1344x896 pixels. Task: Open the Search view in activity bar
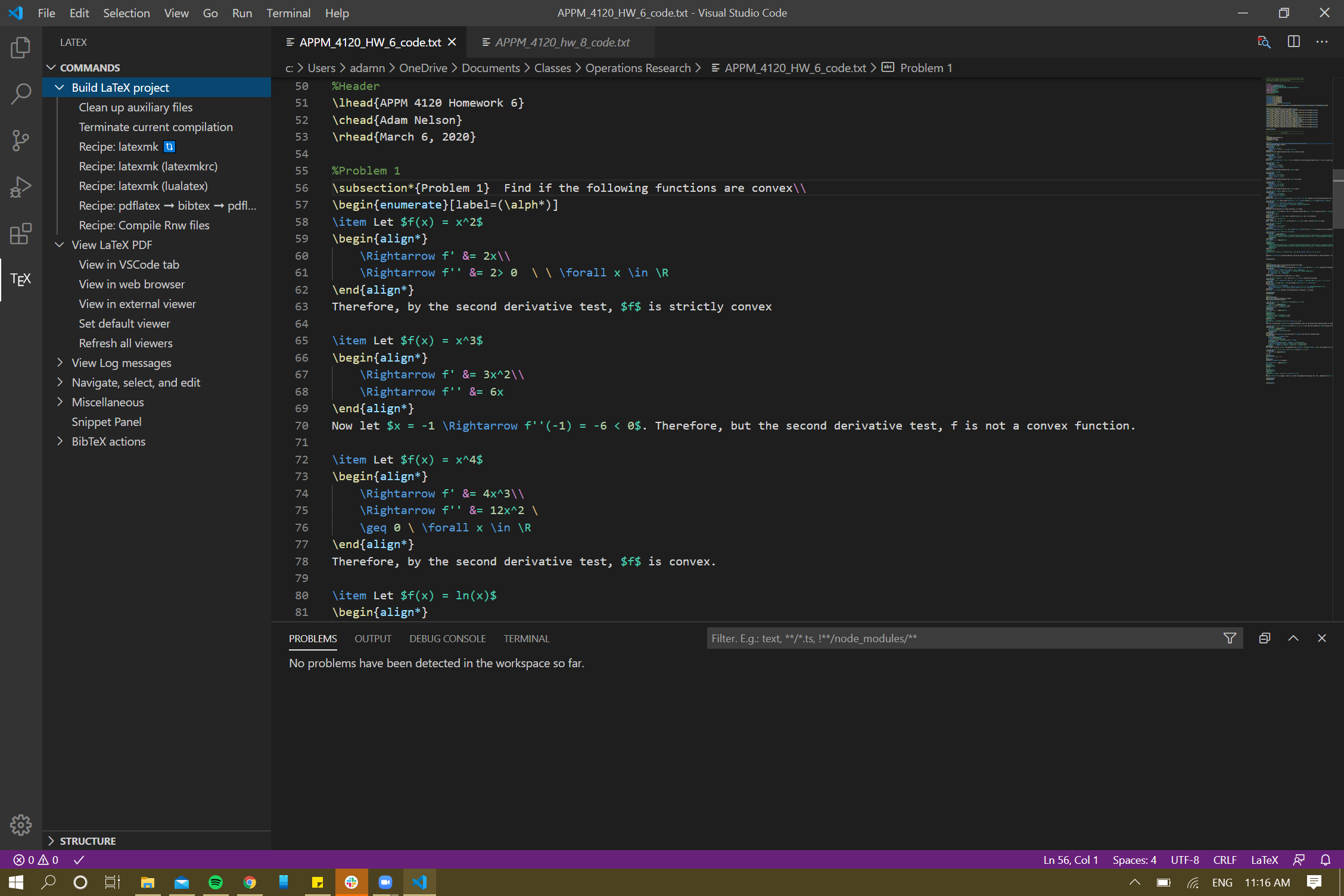[x=21, y=94]
